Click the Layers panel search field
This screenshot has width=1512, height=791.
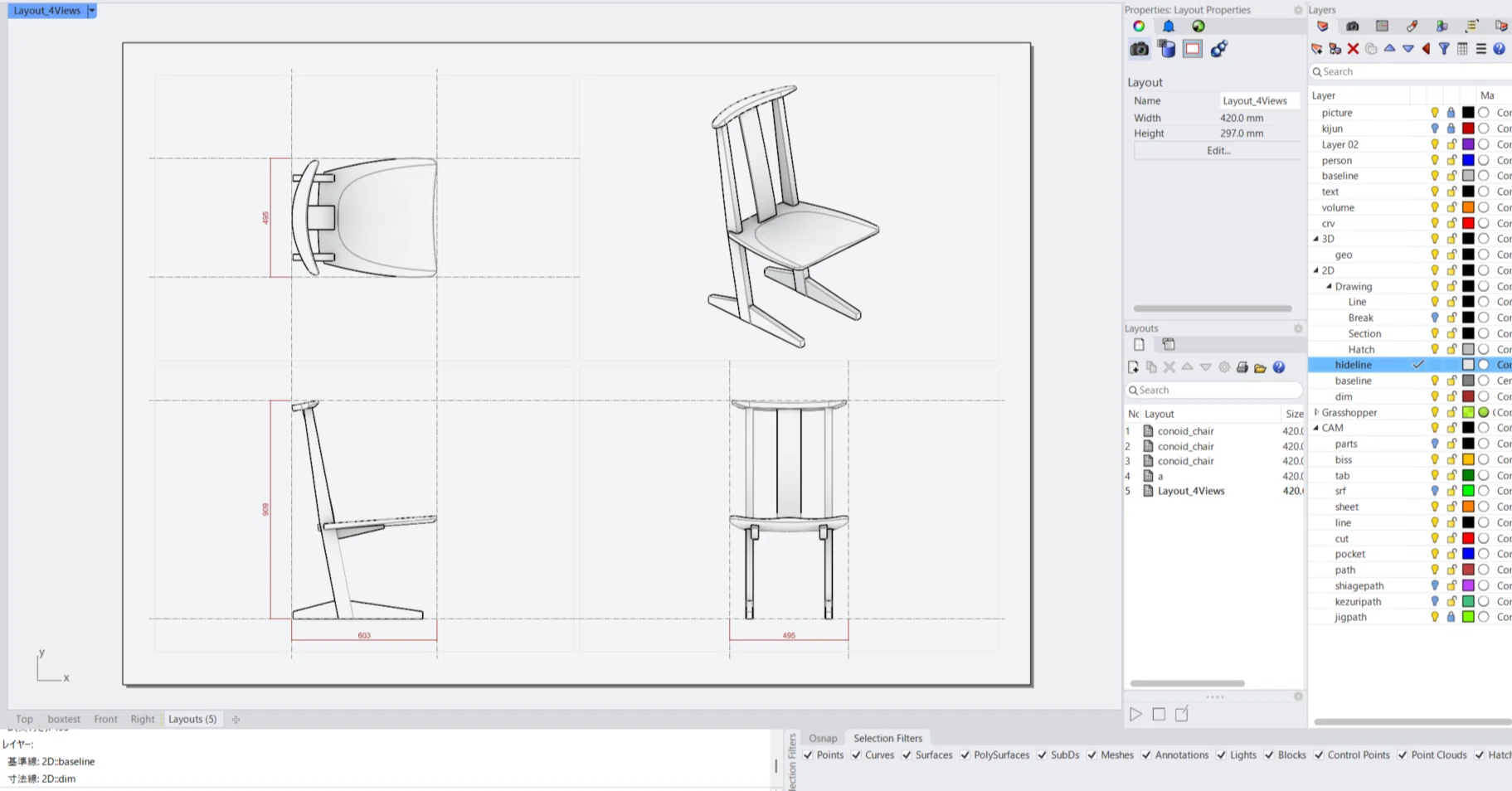coord(1410,72)
